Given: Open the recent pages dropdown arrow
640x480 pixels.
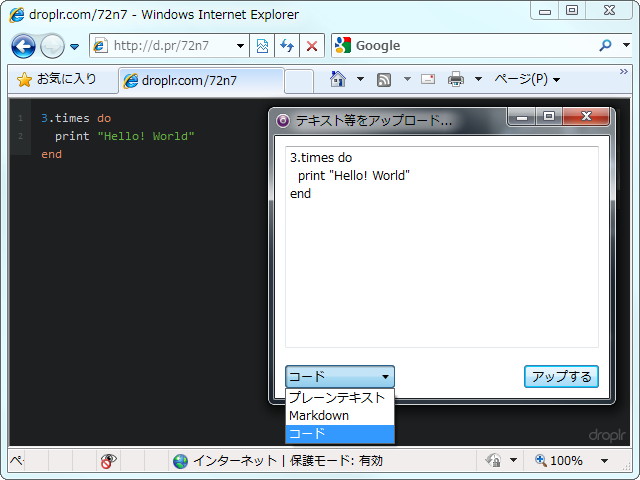Looking at the screenshot, I should point(74,47).
